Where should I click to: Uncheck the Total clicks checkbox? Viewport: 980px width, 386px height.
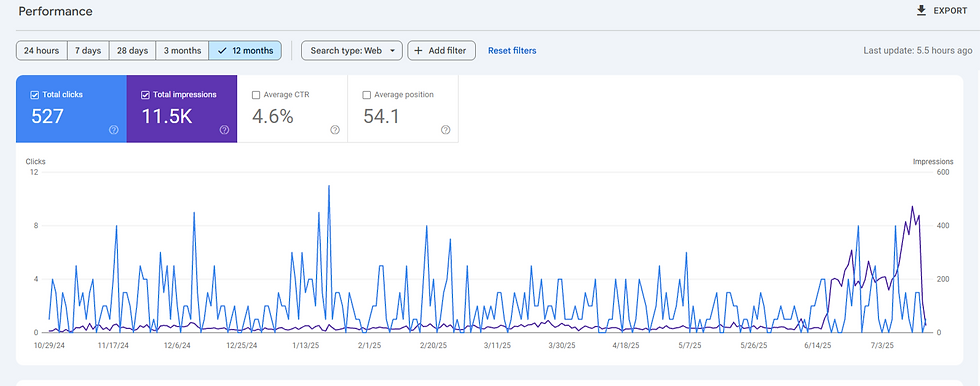(34, 95)
